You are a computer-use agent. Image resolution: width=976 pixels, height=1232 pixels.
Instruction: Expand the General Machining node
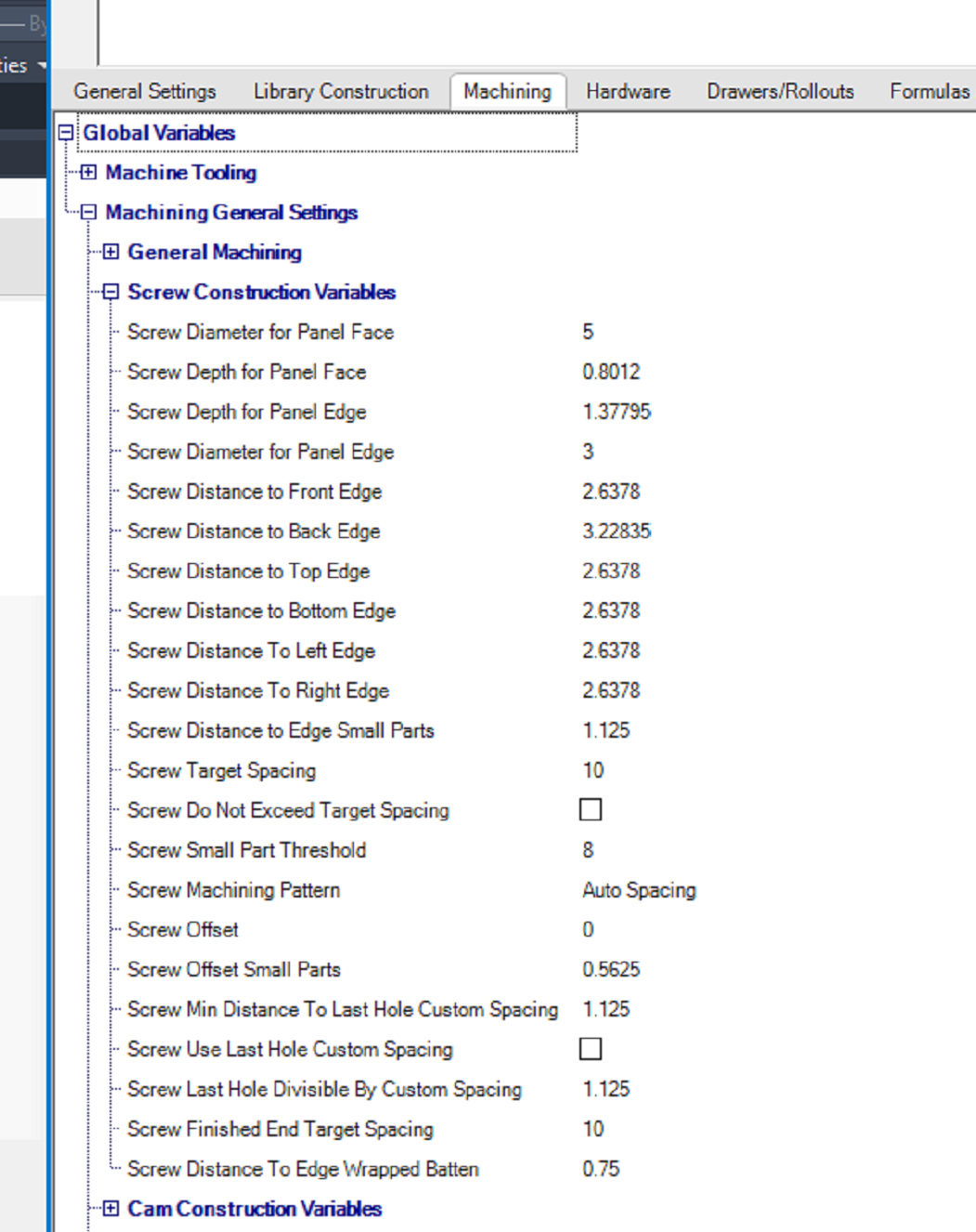[x=111, y=252]
